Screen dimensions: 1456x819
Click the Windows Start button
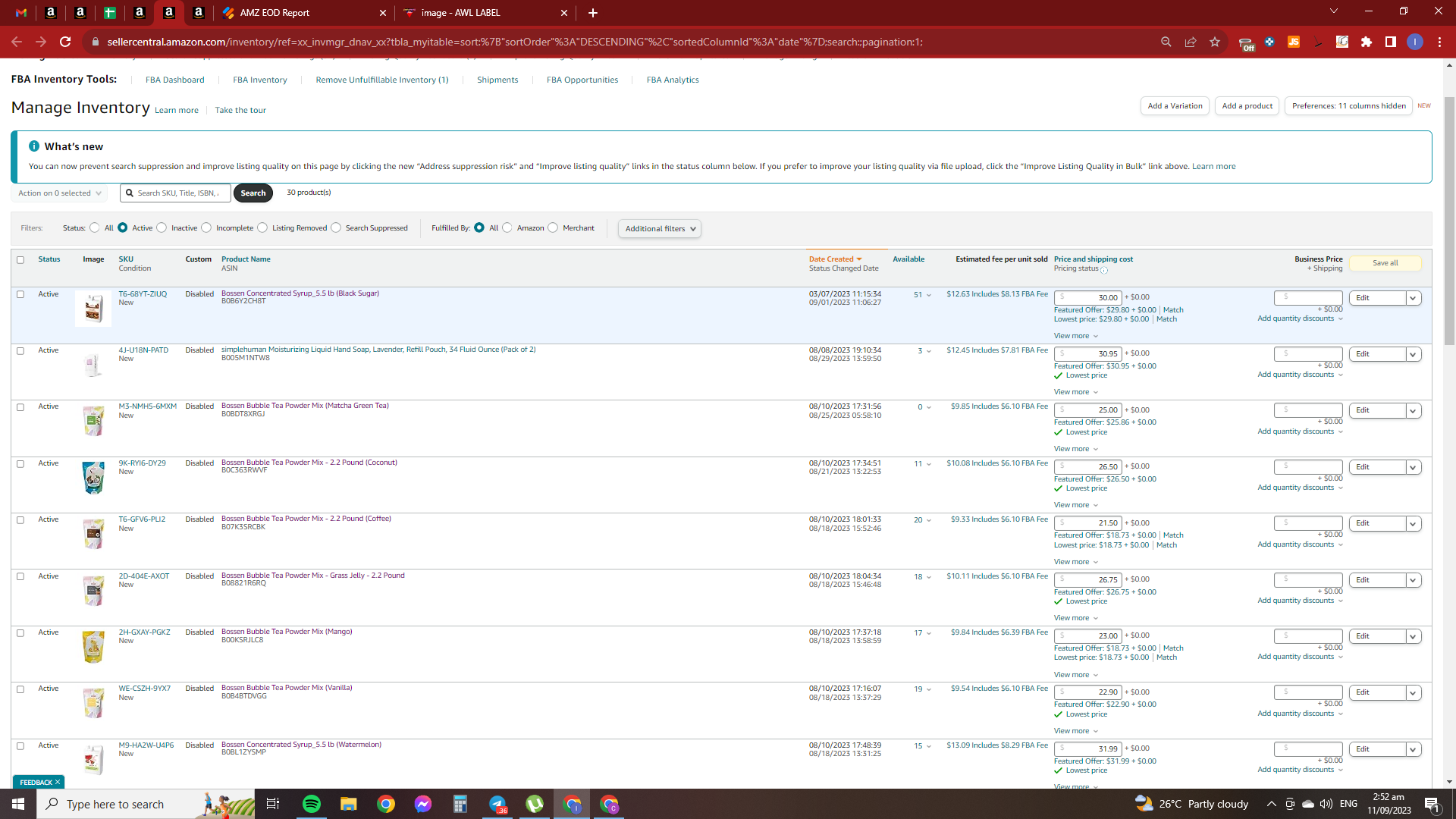click(x=18, y=804)
